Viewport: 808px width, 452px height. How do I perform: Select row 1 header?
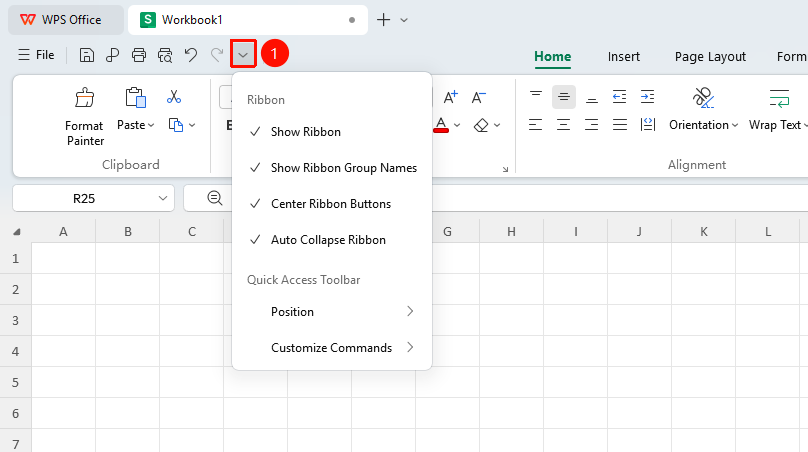click(15, 258)
